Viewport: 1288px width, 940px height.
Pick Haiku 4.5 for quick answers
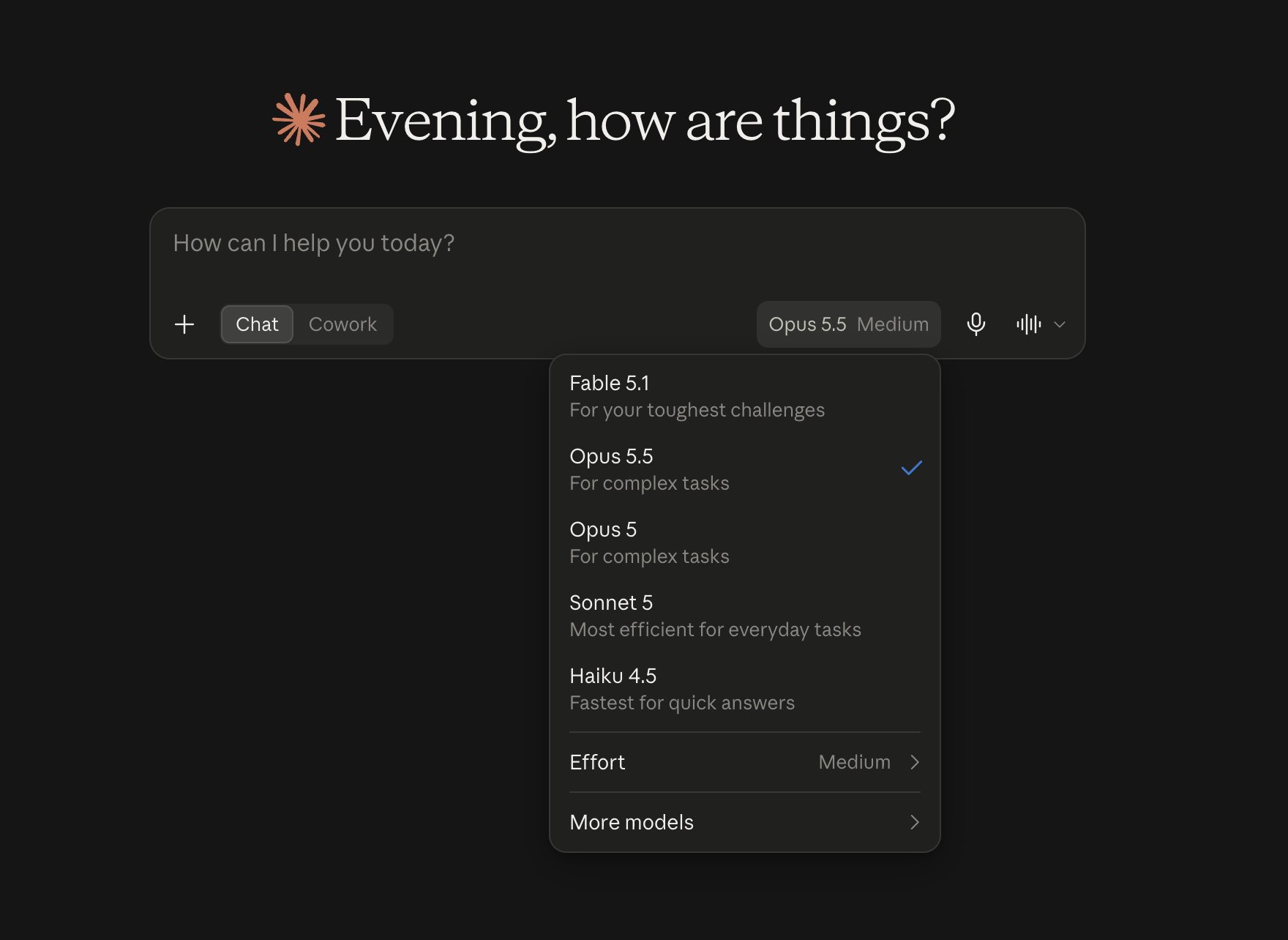[745, 689]
